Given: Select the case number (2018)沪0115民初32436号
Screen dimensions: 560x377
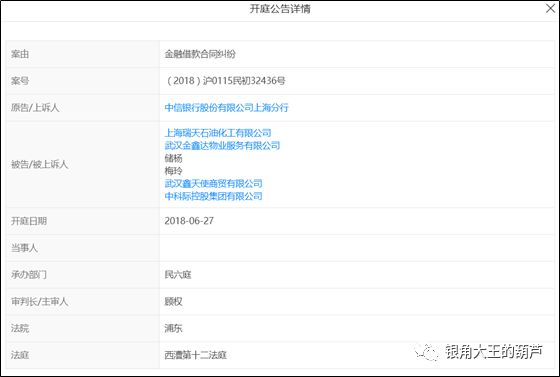Looking at the screenshot, I should pos(225,81).
